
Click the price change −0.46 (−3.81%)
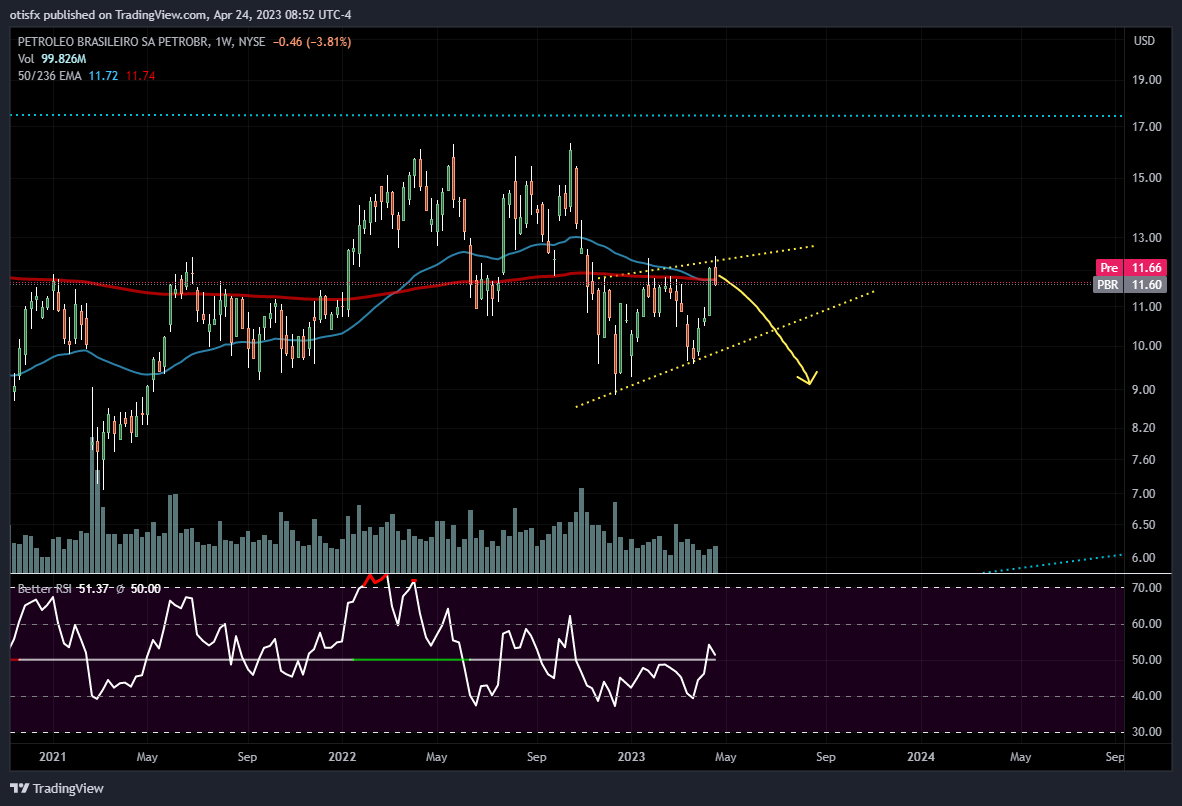tap(311, 41)
